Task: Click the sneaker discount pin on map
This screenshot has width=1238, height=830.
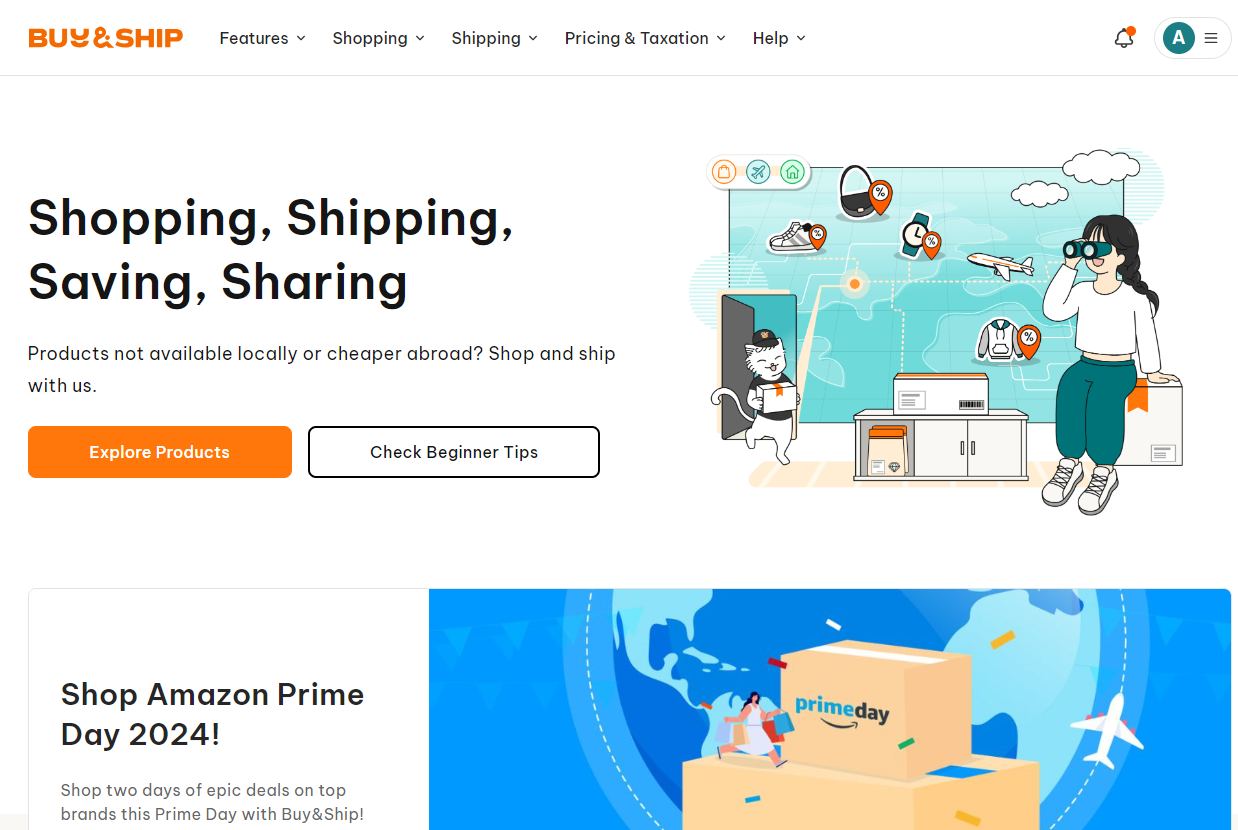Action: click(818, 237)
